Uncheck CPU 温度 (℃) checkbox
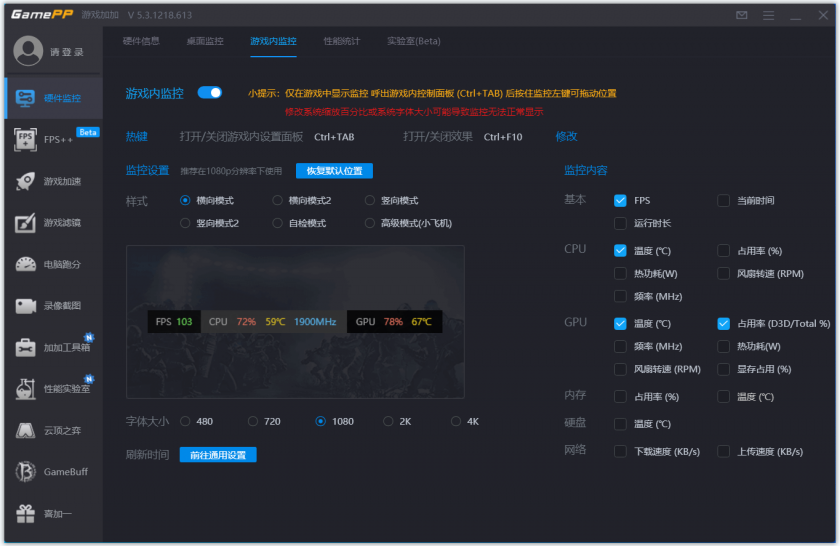The width and height of the screenshot is (840, 546). [620, 251]
